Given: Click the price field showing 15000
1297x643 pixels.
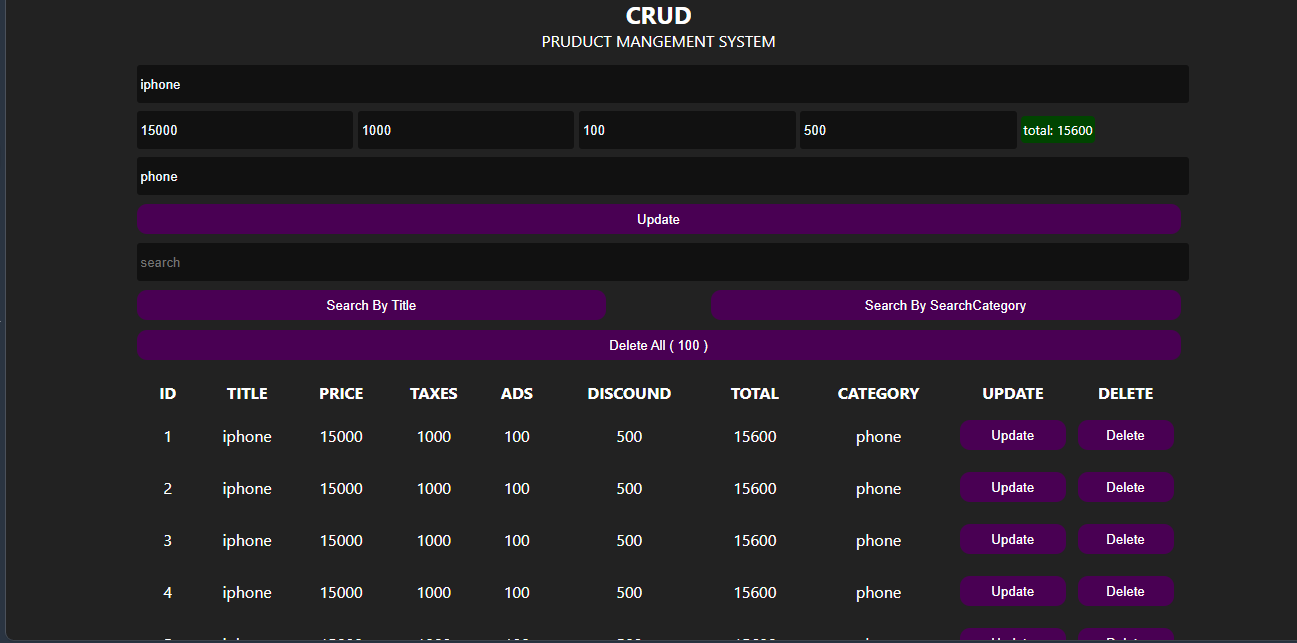Looking at the screenshot, I should pyautogui.click(x=245, y=130).
